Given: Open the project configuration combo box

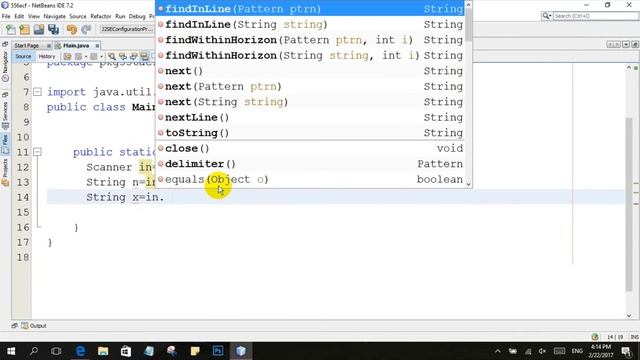Looking at the screenshot, I should [127, 29].
